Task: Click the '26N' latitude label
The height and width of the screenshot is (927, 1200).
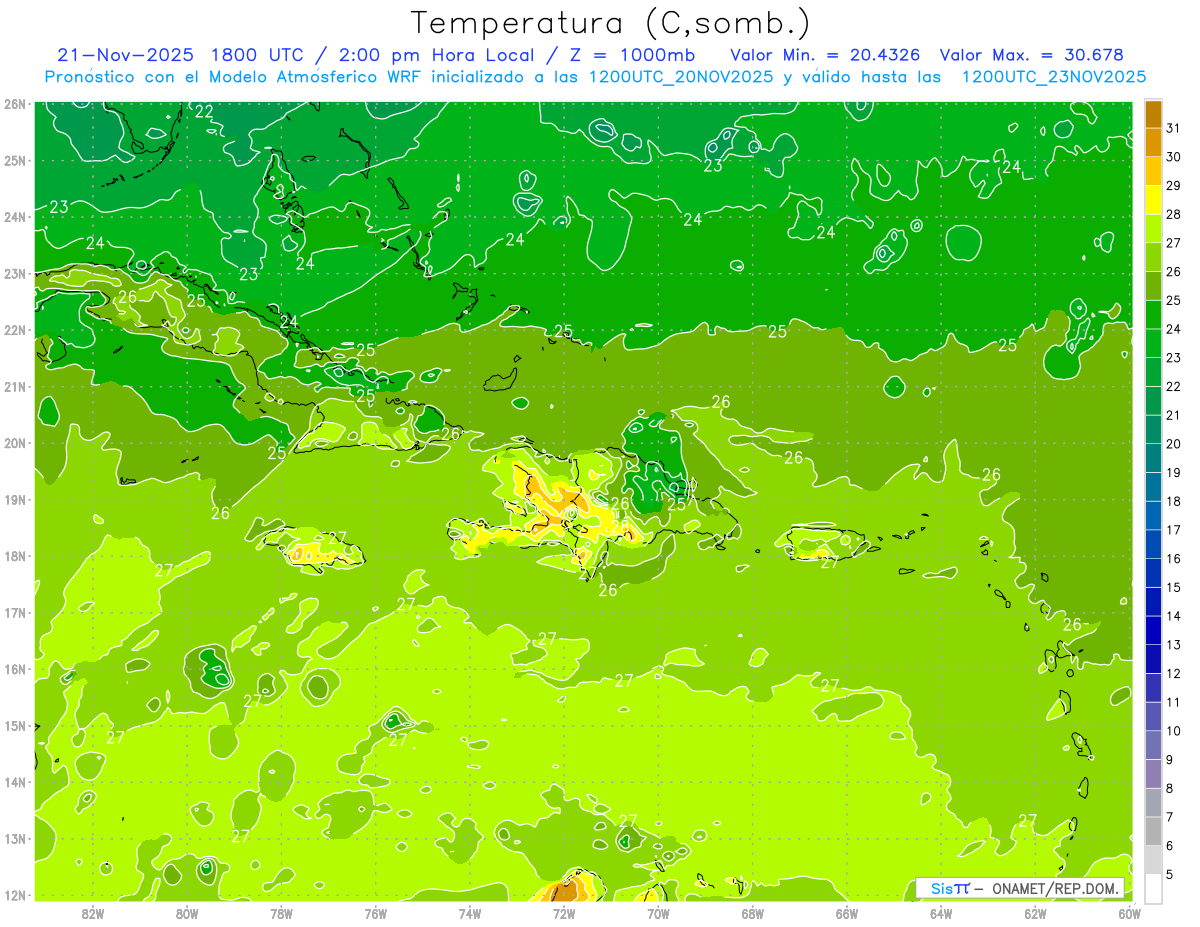Action: (x=14, y=104)
